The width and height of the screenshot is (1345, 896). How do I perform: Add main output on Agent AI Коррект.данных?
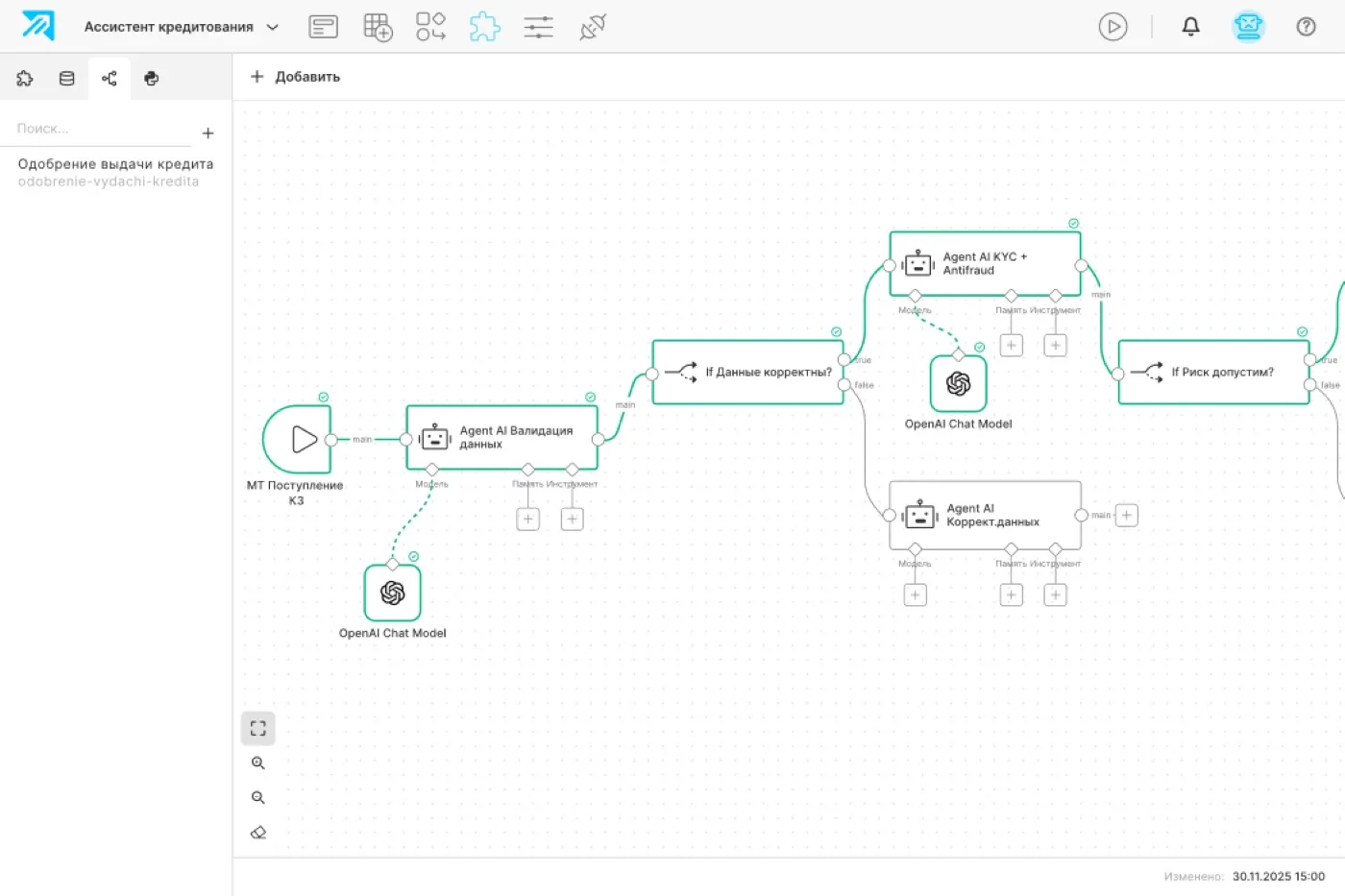pyautogui.click(x=1126, y=516)
